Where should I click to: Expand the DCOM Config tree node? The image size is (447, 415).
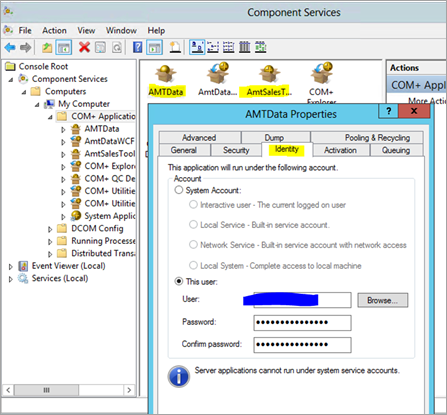50,229
